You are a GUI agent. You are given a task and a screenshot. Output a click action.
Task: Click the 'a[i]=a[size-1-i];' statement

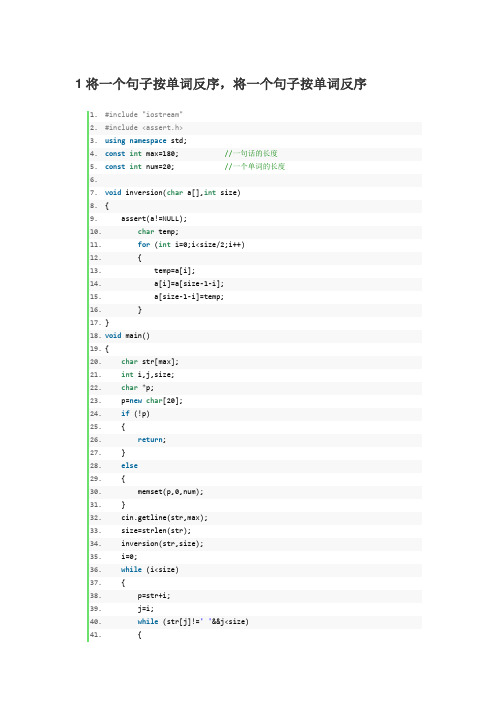click(189, 283)
